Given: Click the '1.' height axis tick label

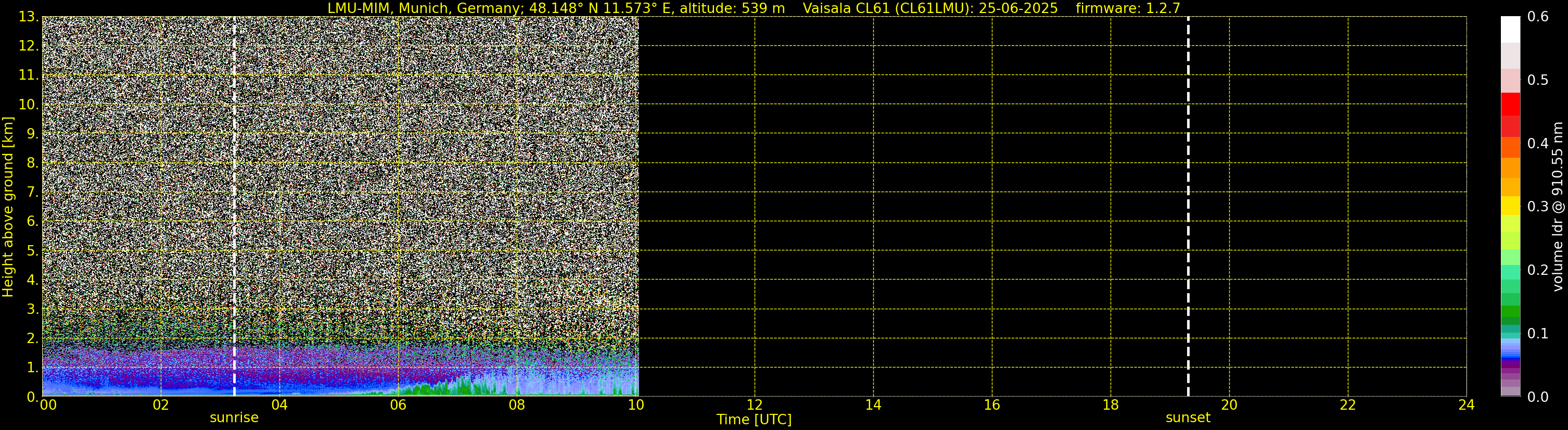Looking at the screenshot, I should (x=32, y=367).
